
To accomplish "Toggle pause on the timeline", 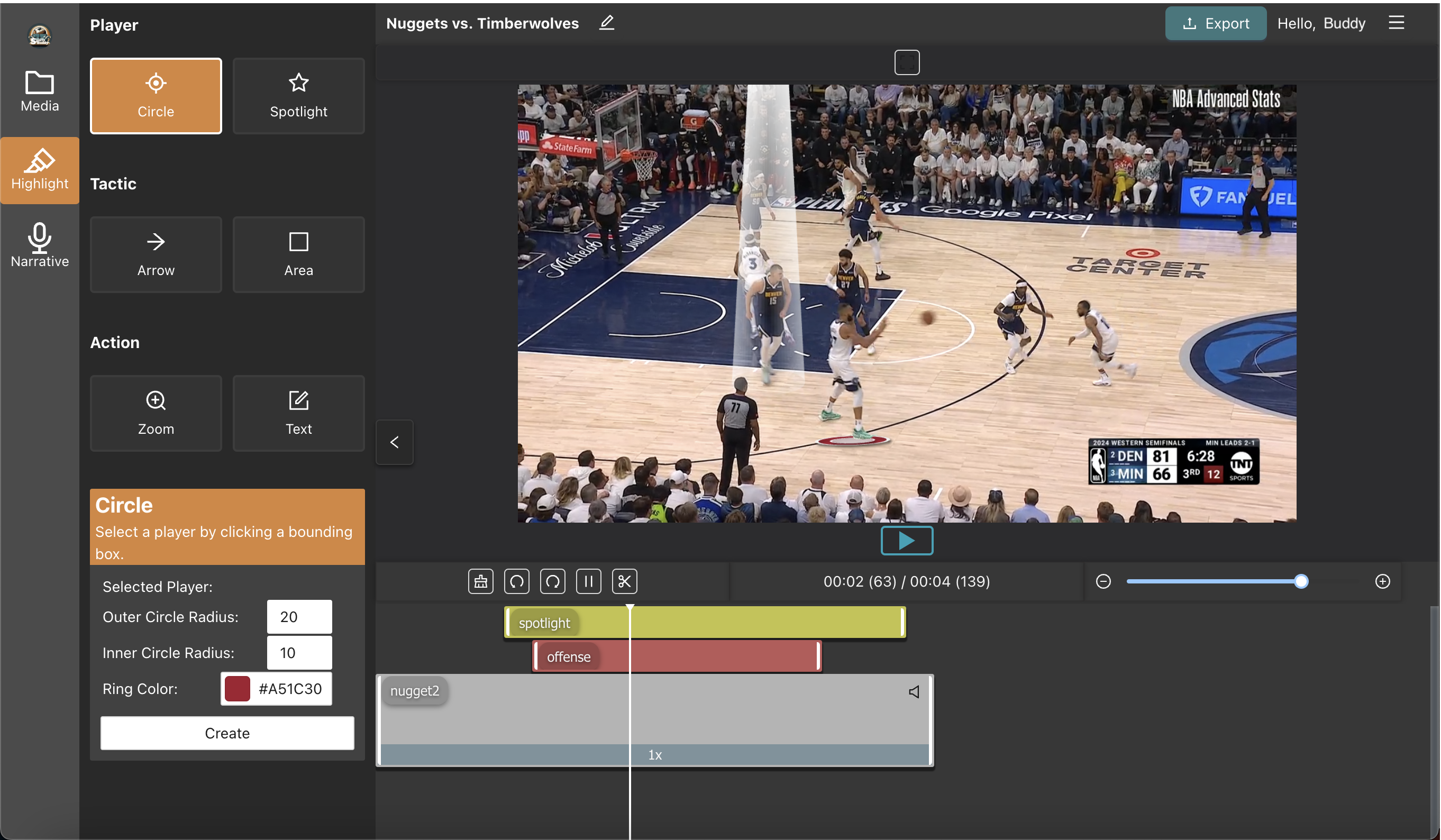I will (x=587, y=581).
